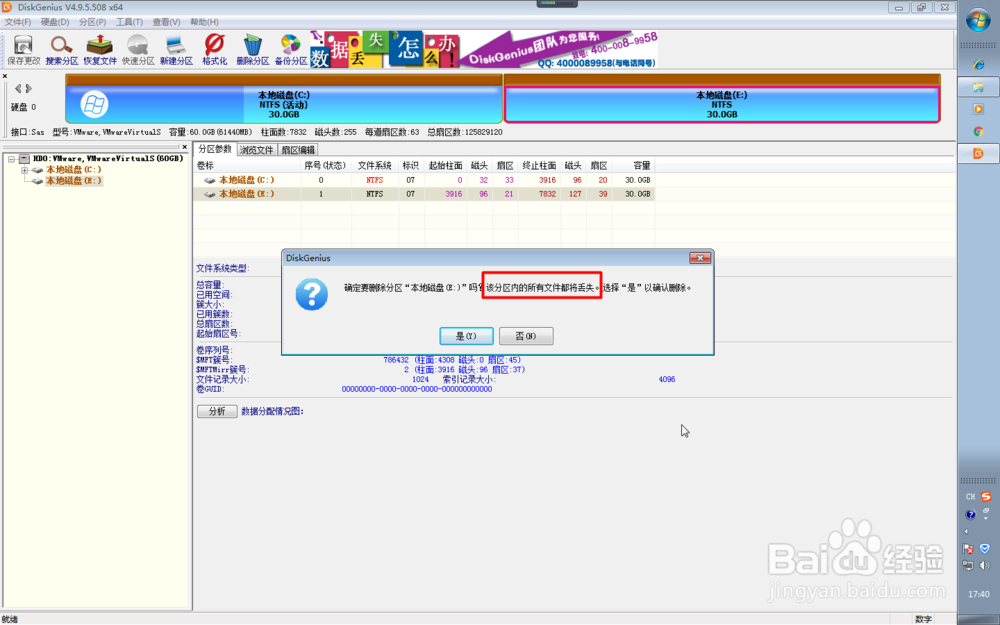The height and width of the screenshot is (625, 1000).
Task: Click the network tray icon
Action: tap(968, 565)
